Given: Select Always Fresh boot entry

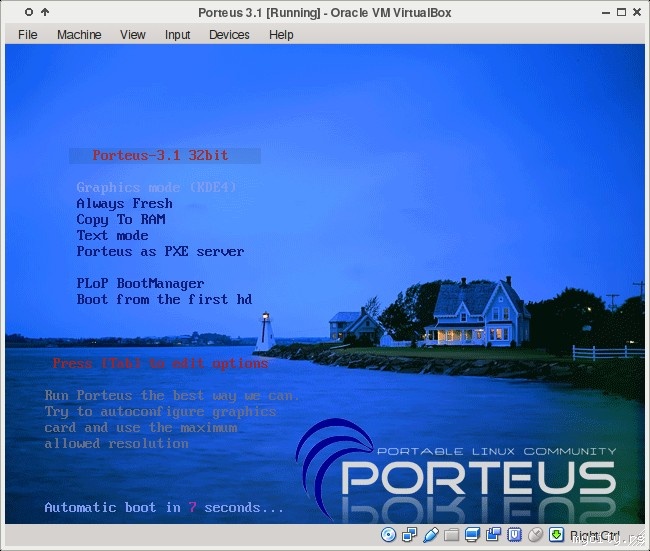Looking at the screenshot, I should click(124, 204).
